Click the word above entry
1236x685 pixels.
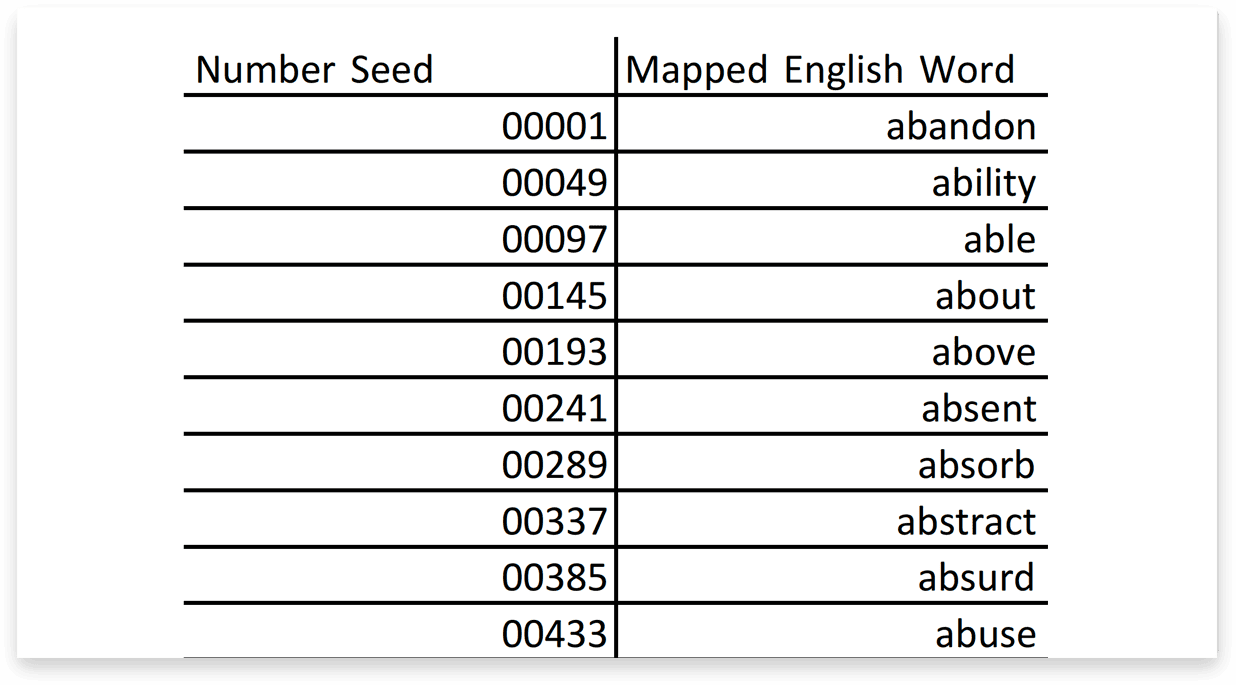pos(832,350)
